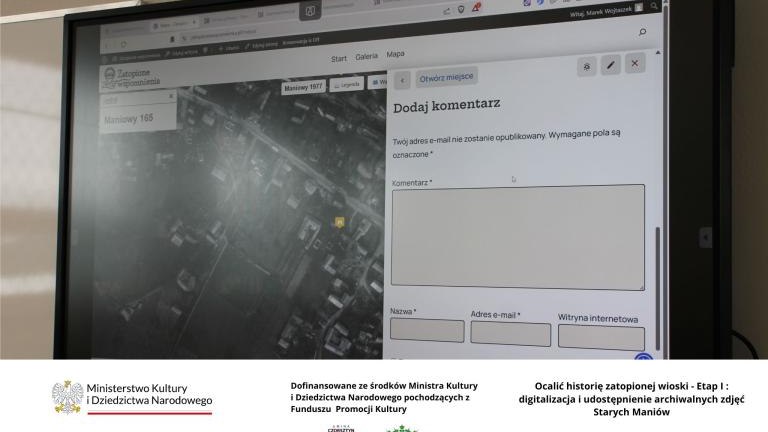Click the scrollbar up arrow at the panel top
The height and width of the screenshot is (432, 768).
[x=658, y=52]
